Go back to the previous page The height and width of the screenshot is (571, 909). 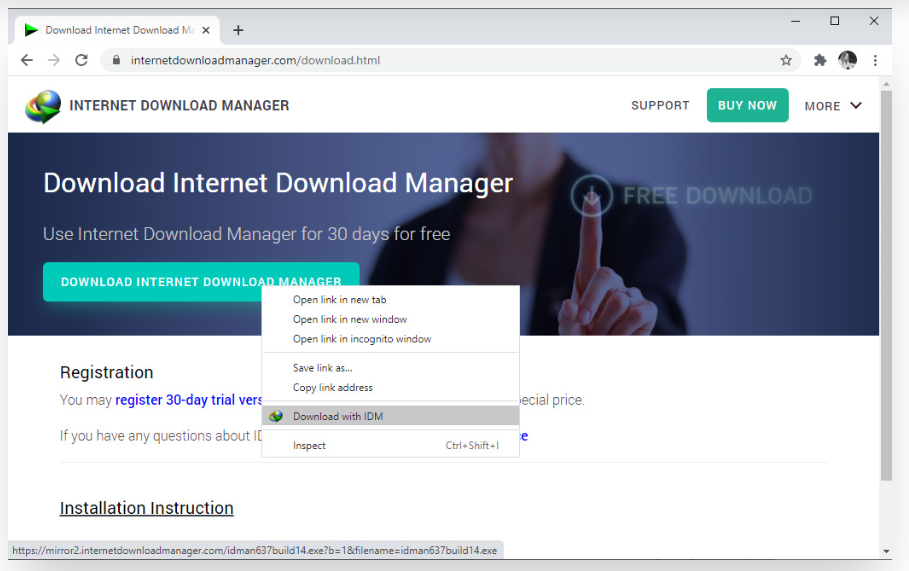[x=27, y=60]
